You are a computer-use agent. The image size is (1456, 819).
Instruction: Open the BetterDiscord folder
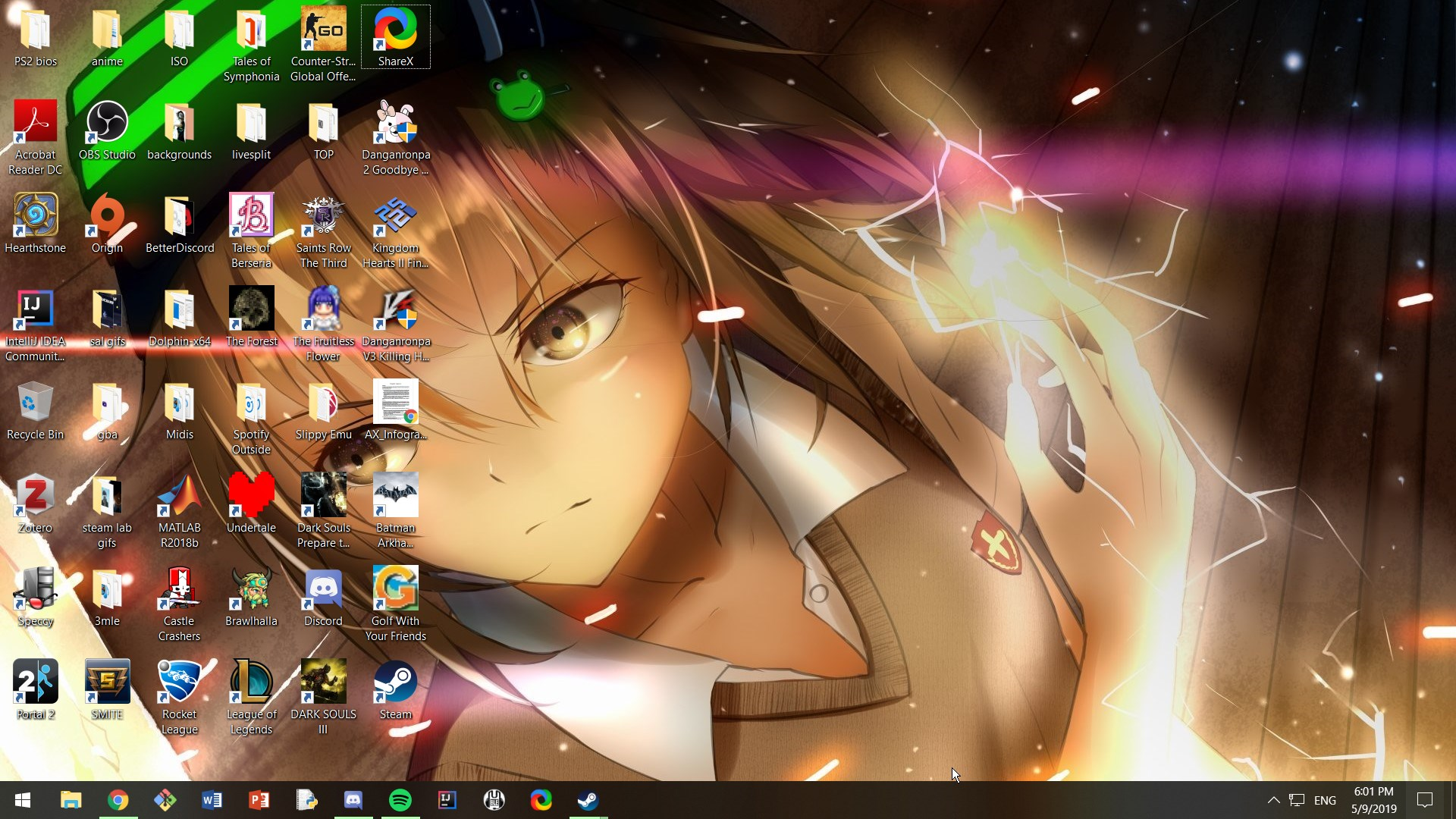(179, 224)
